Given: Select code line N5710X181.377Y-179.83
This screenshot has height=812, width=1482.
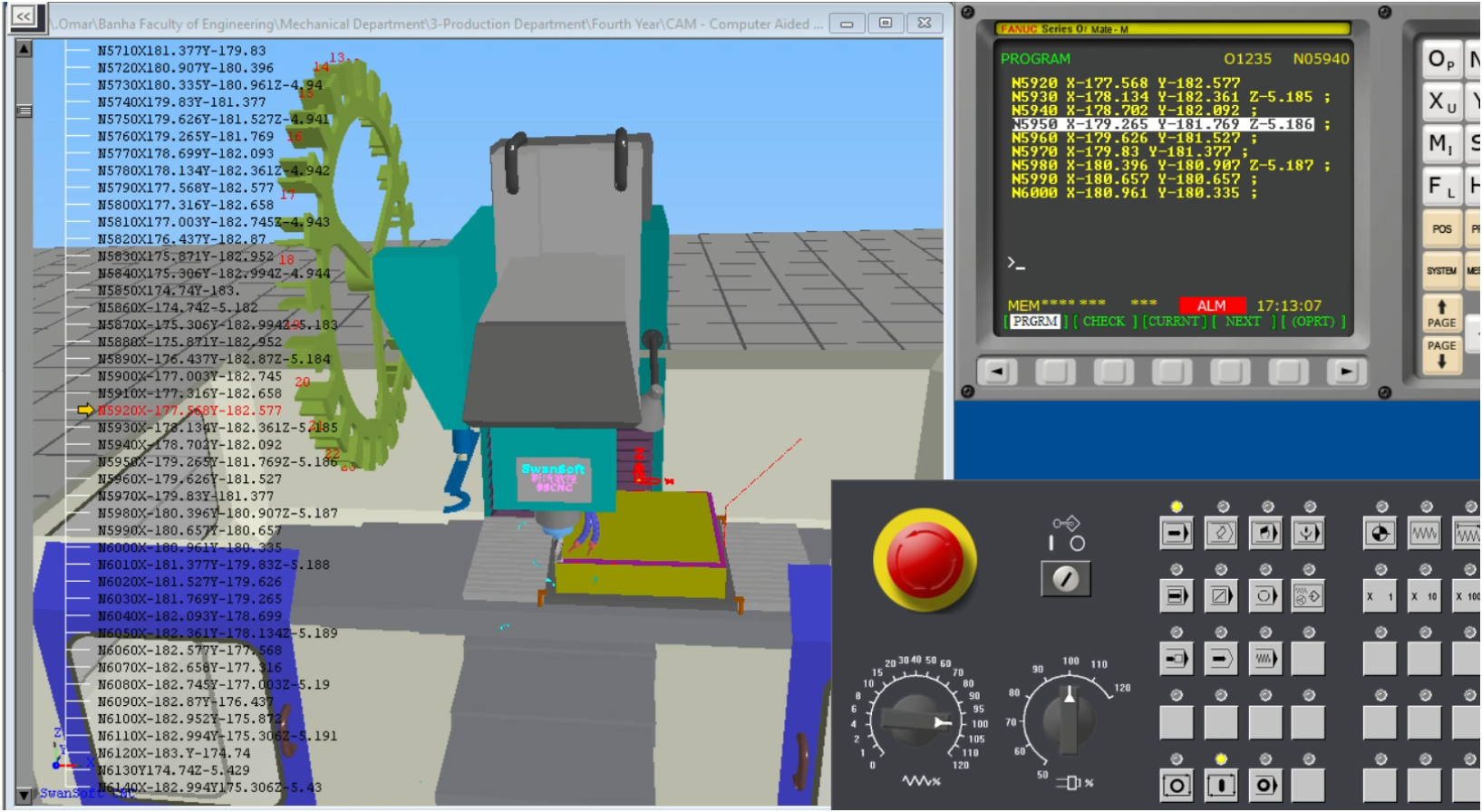Looking at the screenshot, I should 181,51.
